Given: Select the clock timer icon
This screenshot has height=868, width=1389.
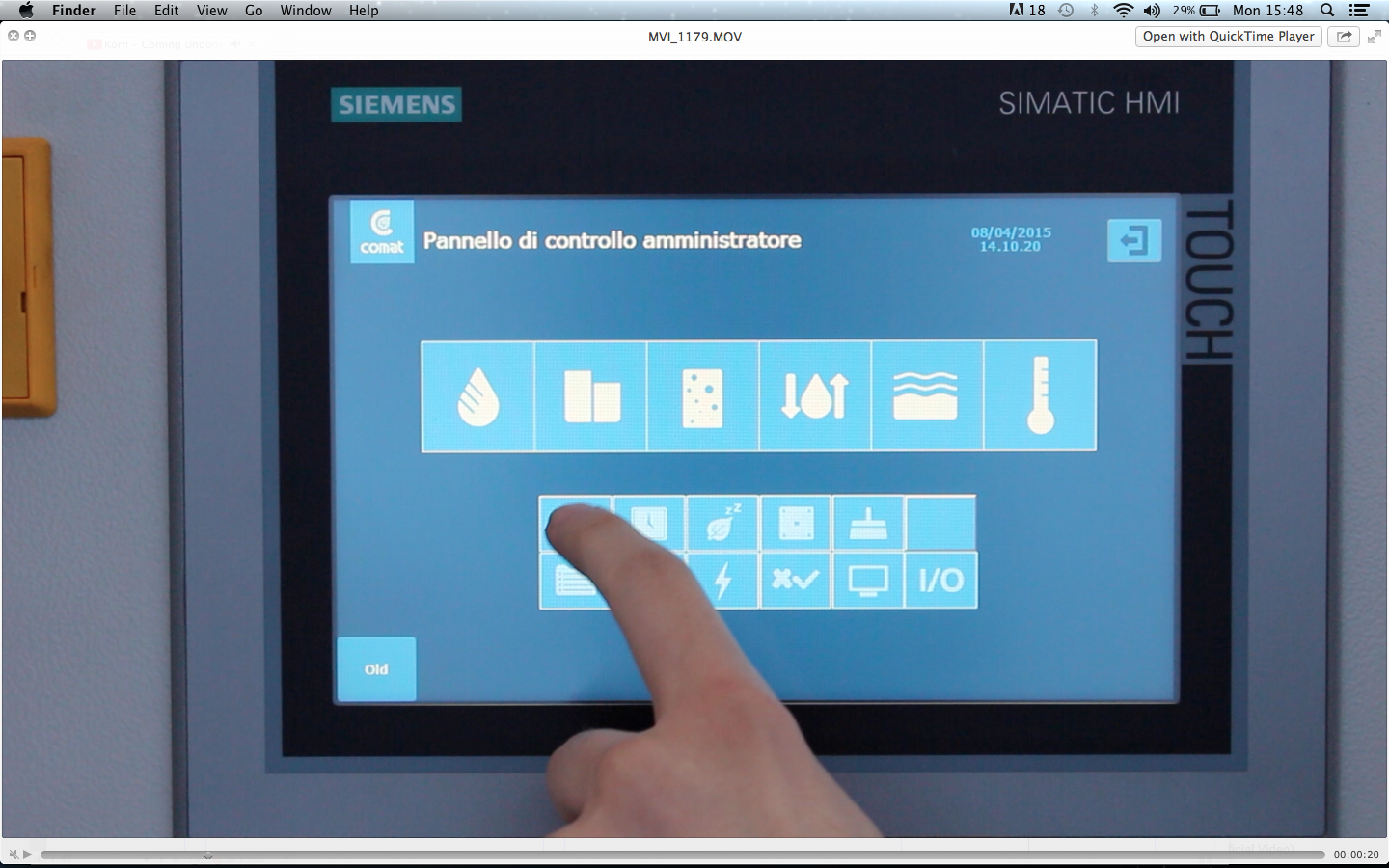Looking at the screenshot, I should tap(648, 523).
